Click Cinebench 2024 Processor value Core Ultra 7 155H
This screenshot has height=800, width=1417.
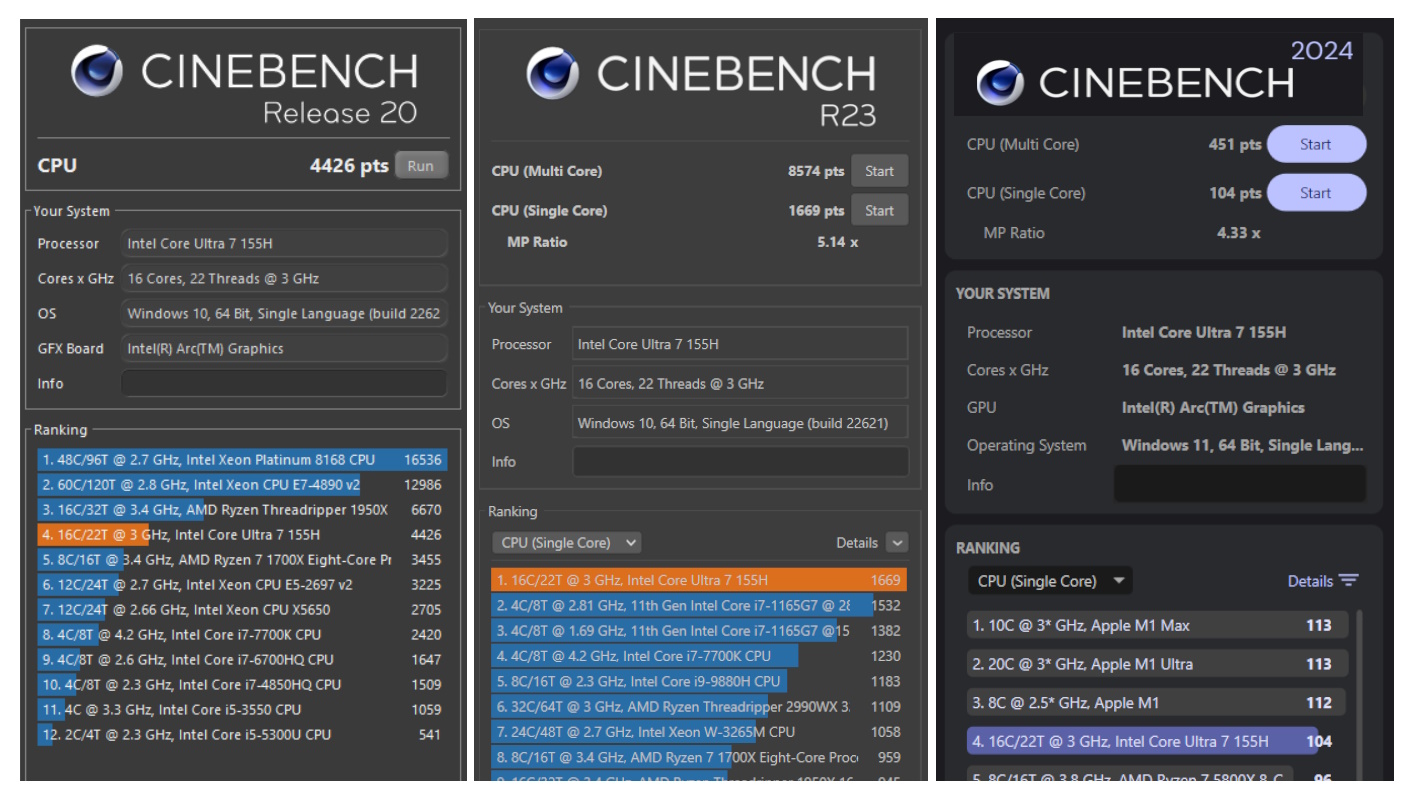[x=1204, y=332]
